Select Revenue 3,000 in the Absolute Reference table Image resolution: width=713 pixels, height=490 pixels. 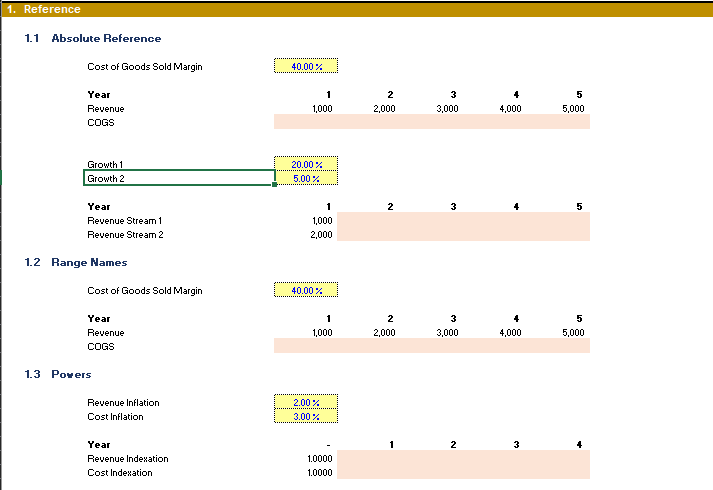447,108
